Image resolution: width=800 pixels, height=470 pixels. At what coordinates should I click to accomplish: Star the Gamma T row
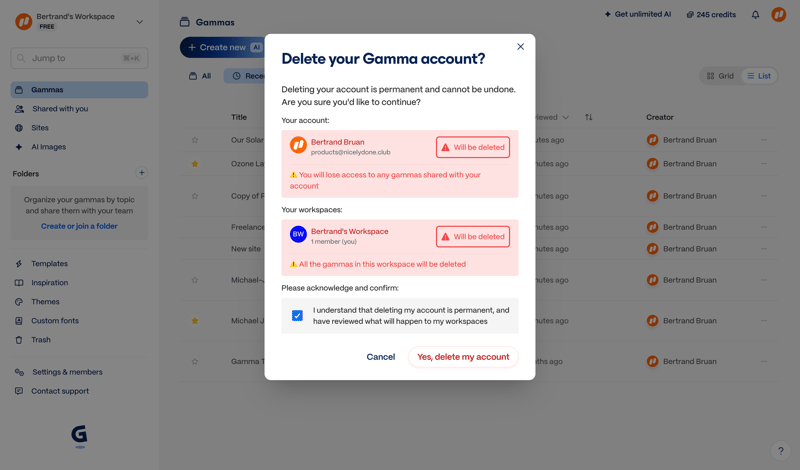pos(195,361)
